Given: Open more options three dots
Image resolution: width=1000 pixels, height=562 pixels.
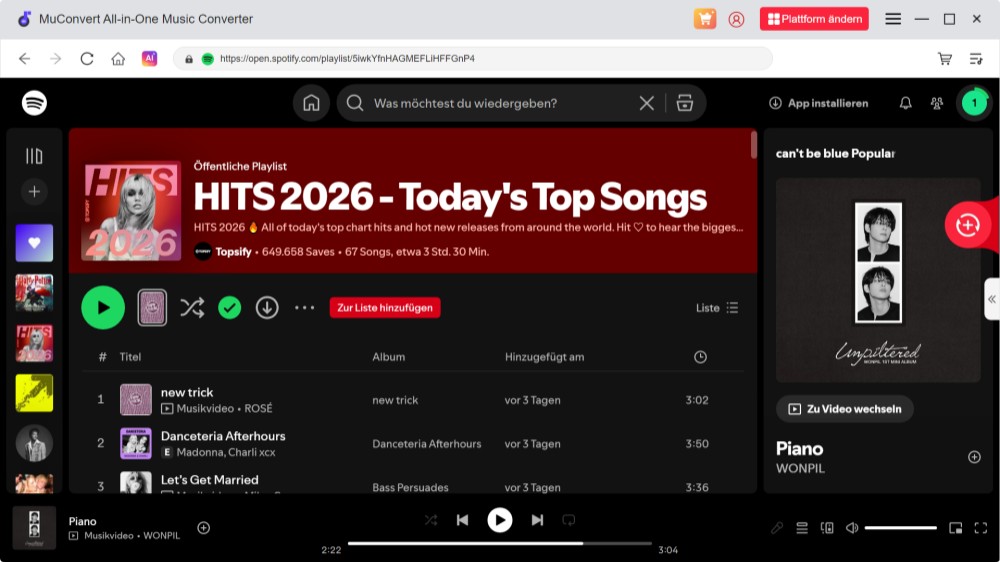Looking at the screenshot, I should [304, 307].
